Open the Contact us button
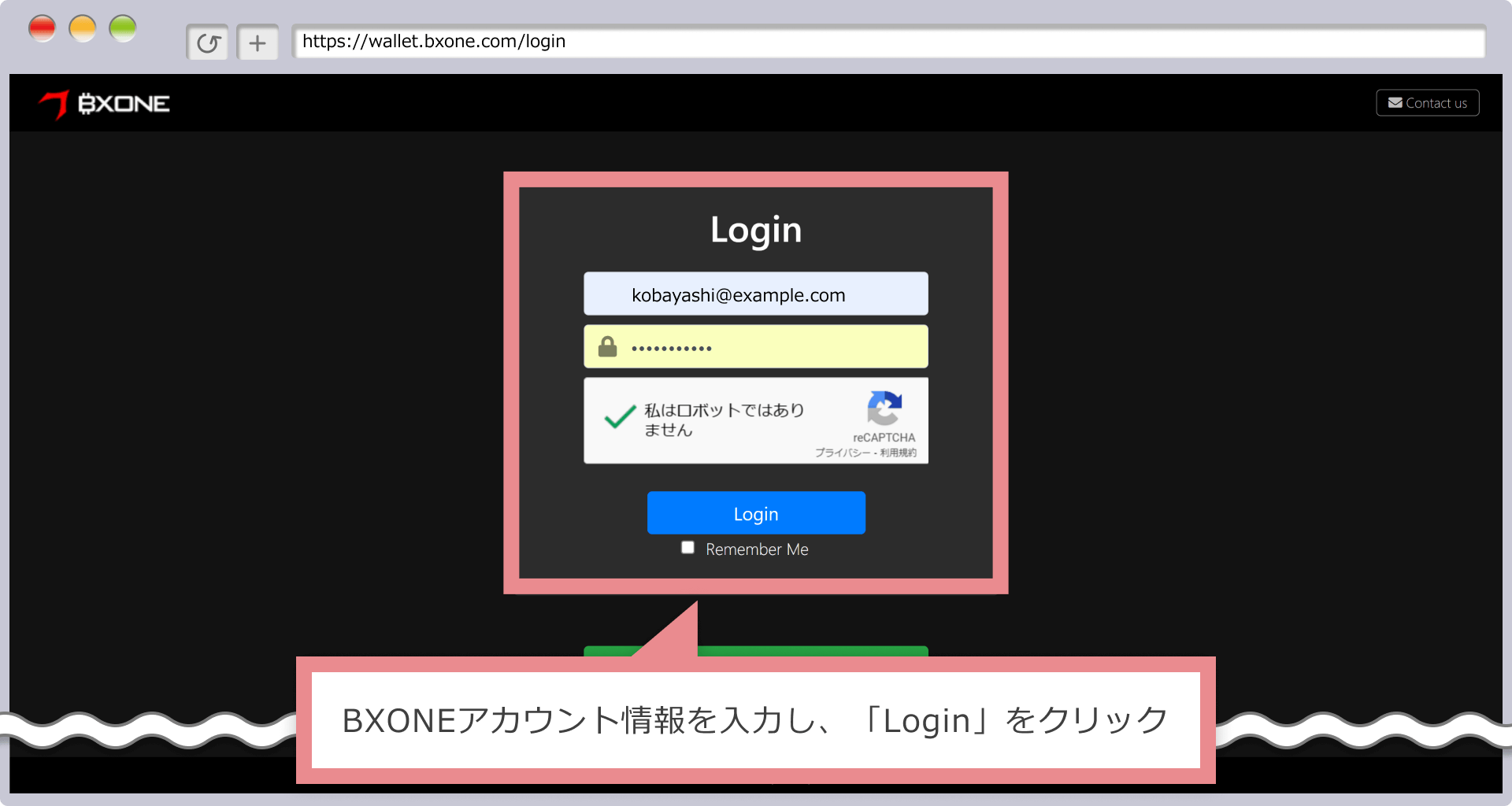1512x806 pixels. 1427,103
